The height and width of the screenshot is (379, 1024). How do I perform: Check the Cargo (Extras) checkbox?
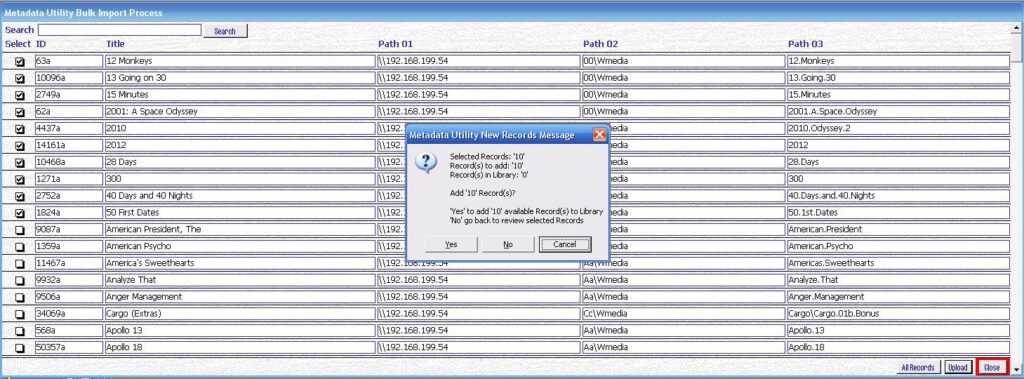coord(20,314)
